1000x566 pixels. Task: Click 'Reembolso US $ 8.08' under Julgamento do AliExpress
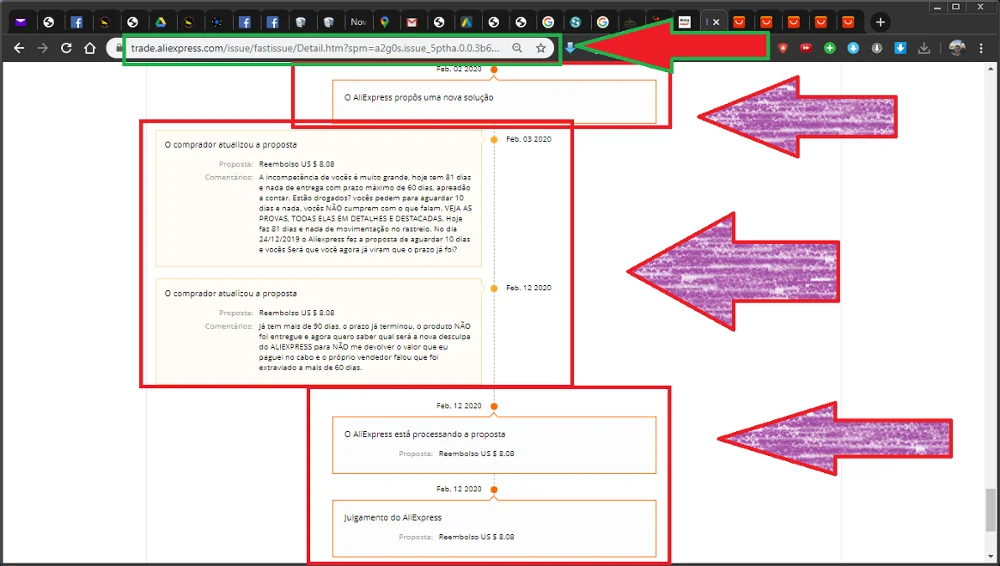(x=476, y=537)
